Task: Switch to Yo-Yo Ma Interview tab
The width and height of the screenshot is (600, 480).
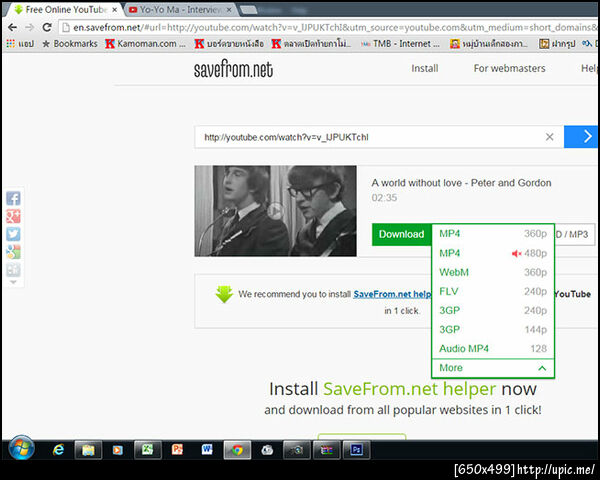Action: click(176, 10)
